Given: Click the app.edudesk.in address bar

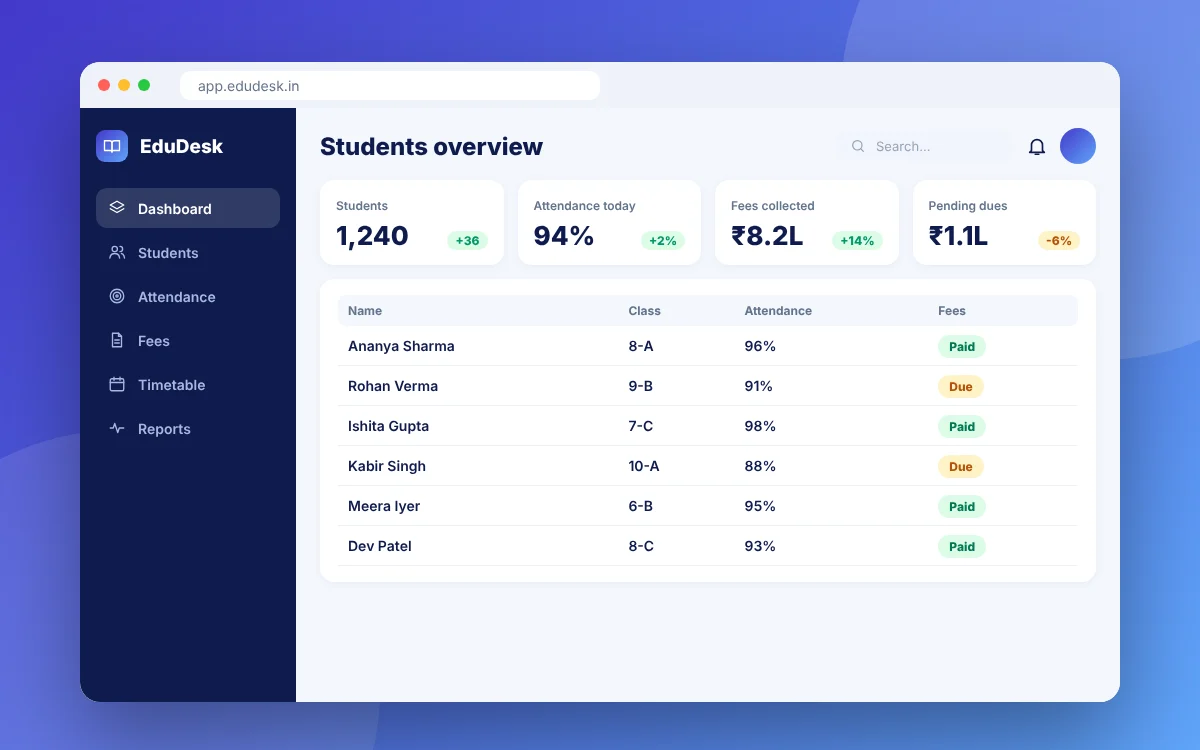Looking at the screenshot, I should [390, 86].
